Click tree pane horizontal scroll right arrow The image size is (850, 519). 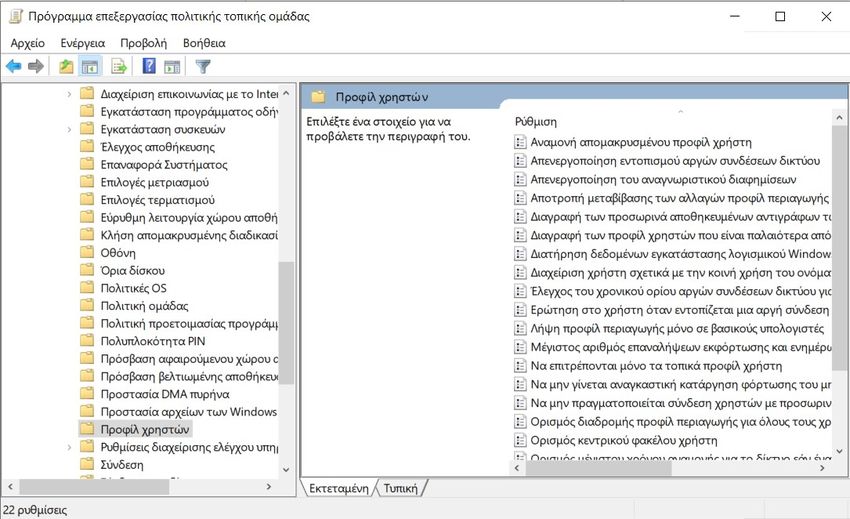269,486
